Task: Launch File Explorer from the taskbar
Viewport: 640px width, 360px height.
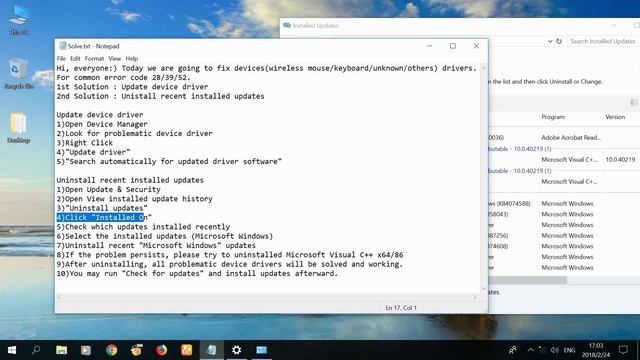Action: coord(62,350)
